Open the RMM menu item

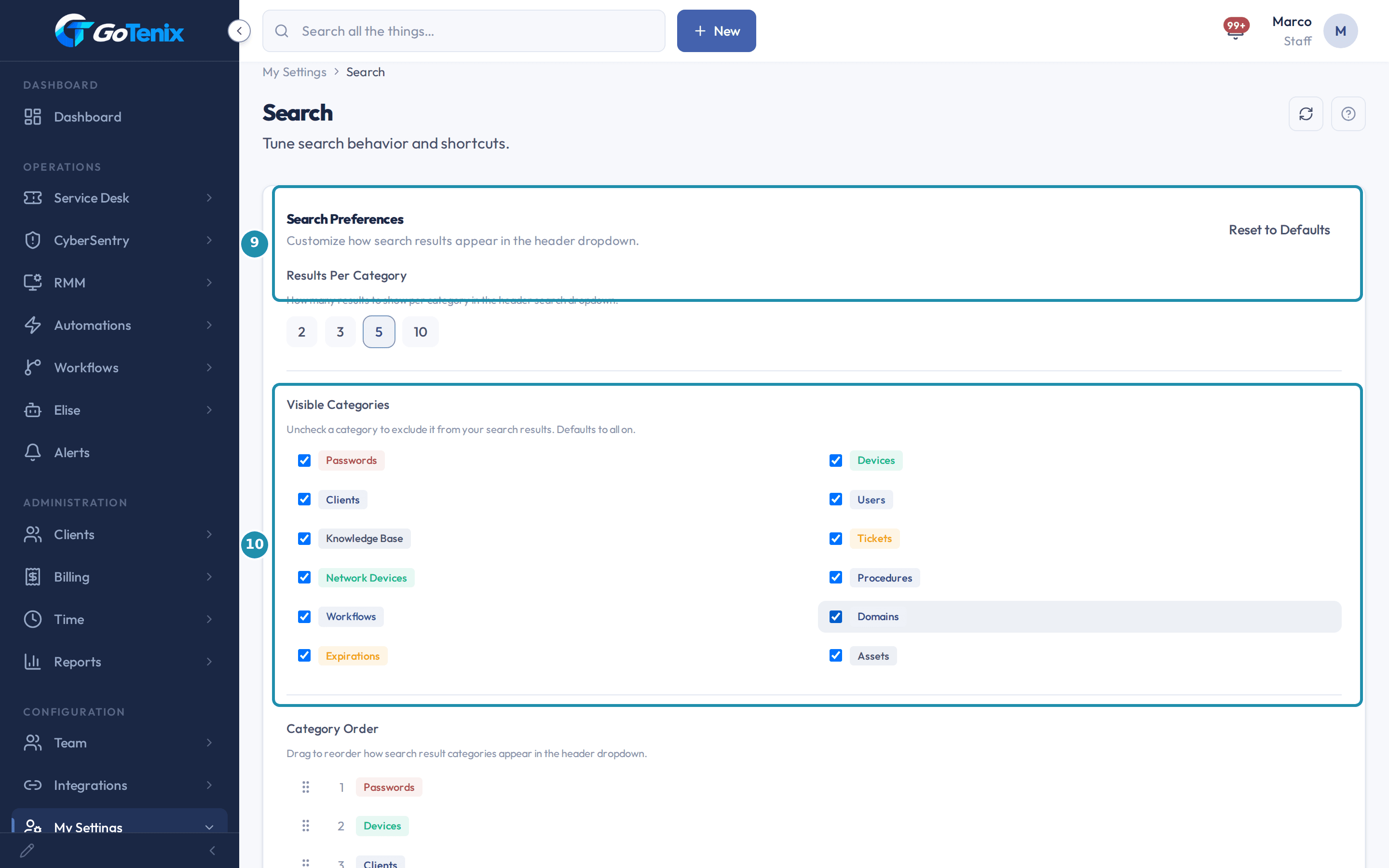point(120,283)
